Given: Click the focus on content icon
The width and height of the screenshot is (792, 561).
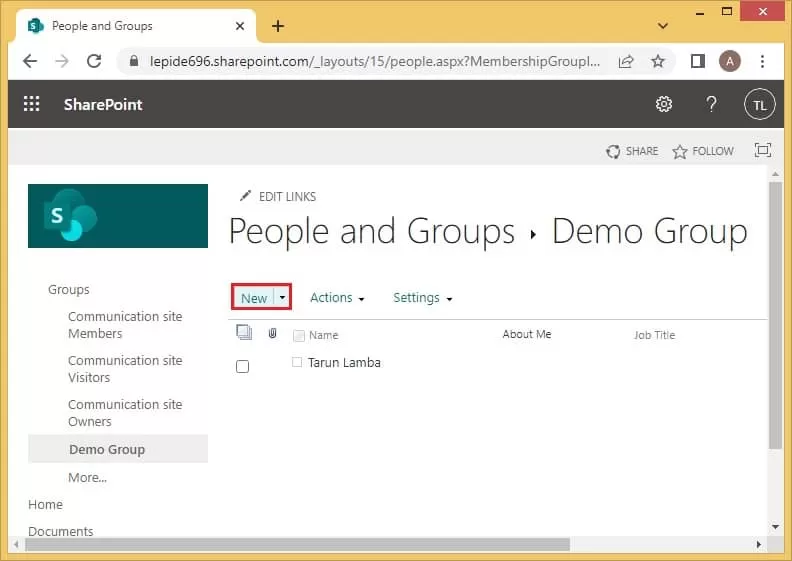Looking at the screenshot, I should pos(763,151).
